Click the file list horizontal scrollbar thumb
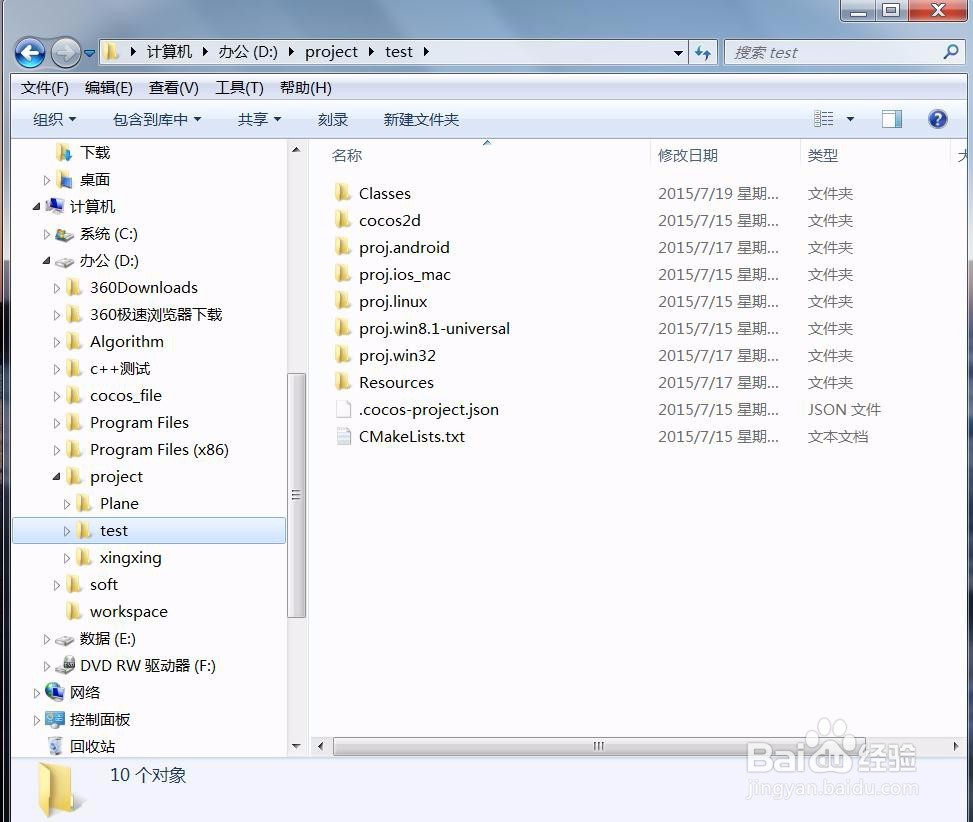 [x=598, y=746]
